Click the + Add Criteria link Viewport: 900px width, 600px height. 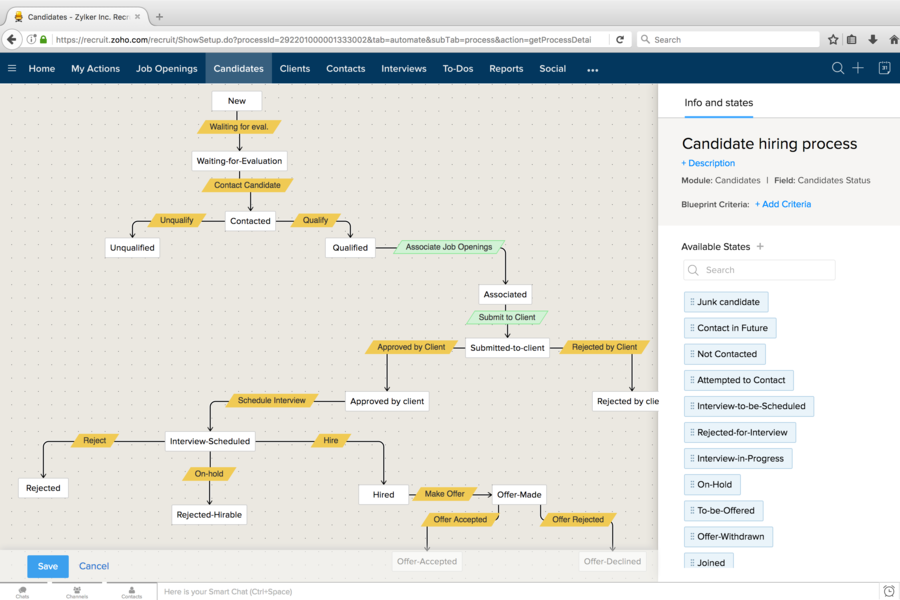[x=783, y=204]
